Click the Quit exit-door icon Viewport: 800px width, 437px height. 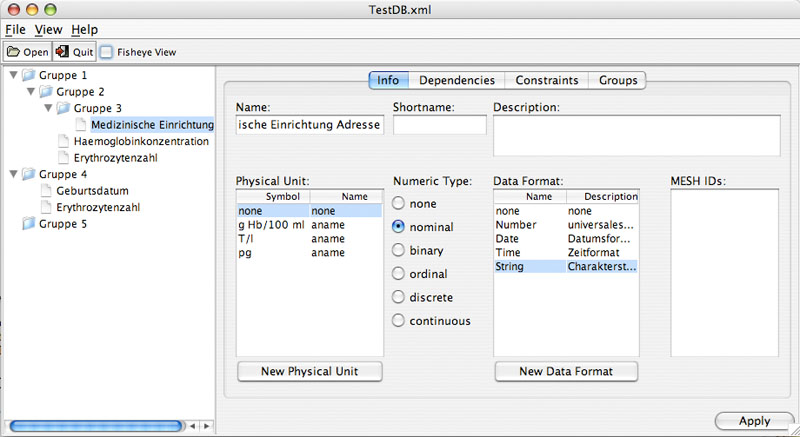point(62,52)
